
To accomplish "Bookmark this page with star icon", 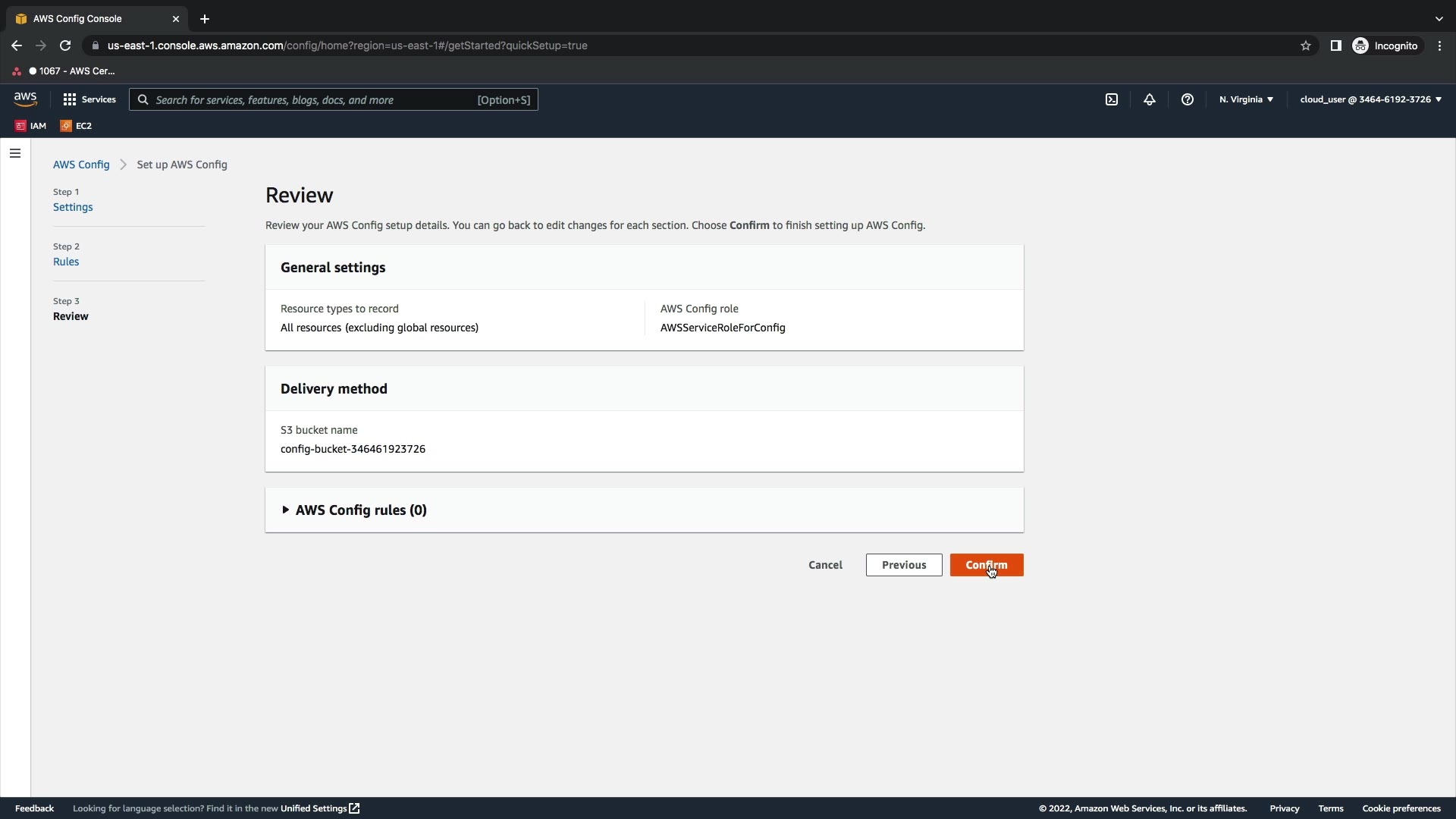I will click(1306, 45).
